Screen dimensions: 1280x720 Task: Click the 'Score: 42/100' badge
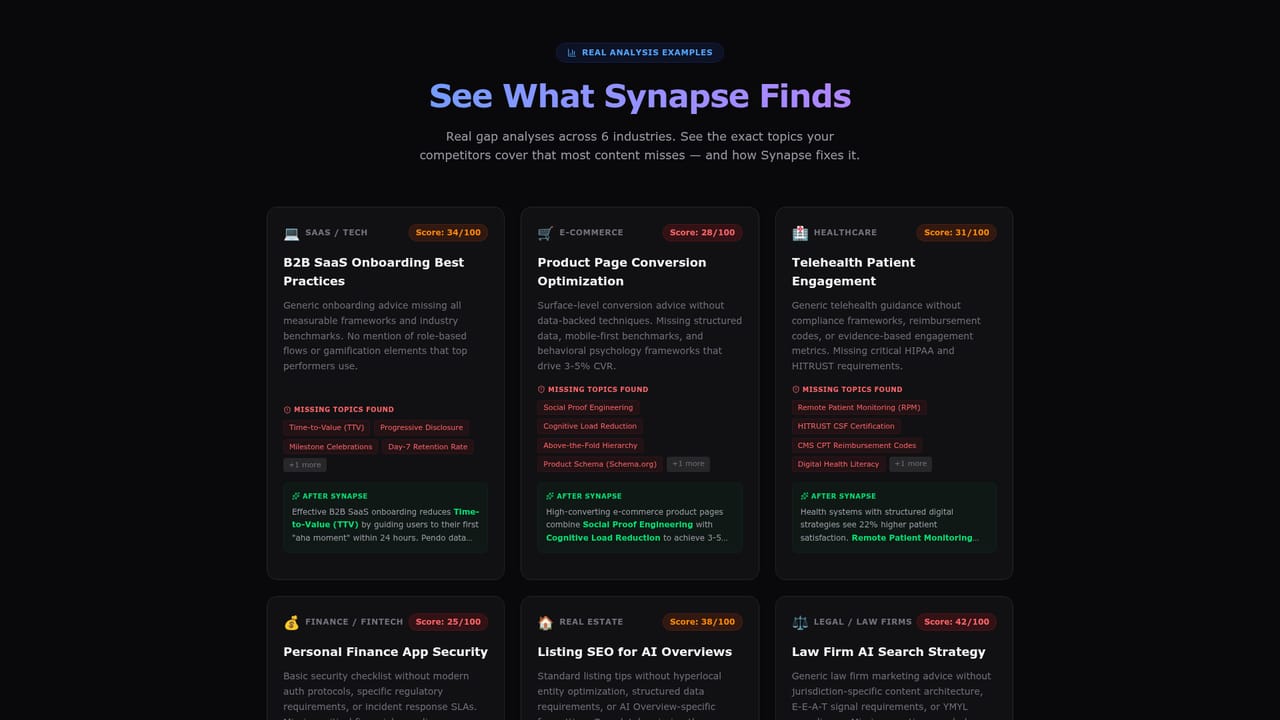click(957, 622)
